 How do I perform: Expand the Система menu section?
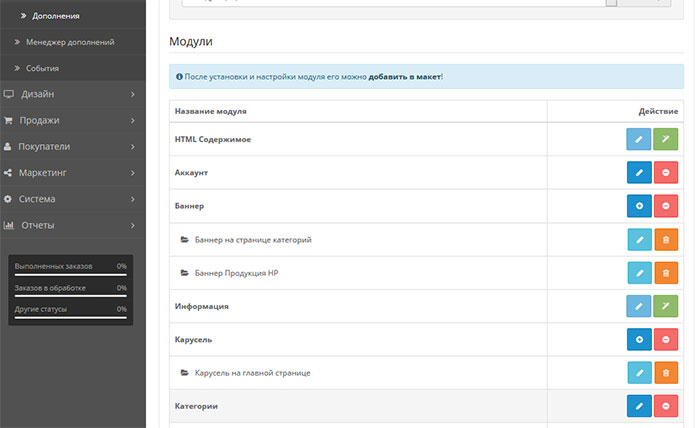click(72, 198)
